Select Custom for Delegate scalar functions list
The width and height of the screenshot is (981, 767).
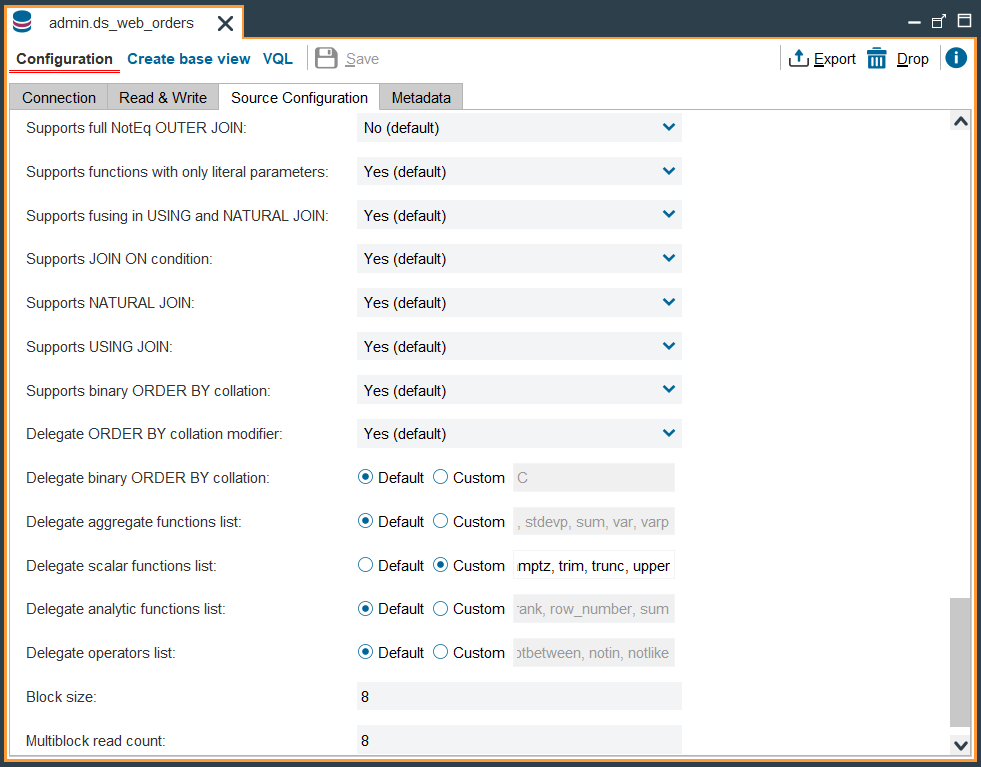click(440, 565)
